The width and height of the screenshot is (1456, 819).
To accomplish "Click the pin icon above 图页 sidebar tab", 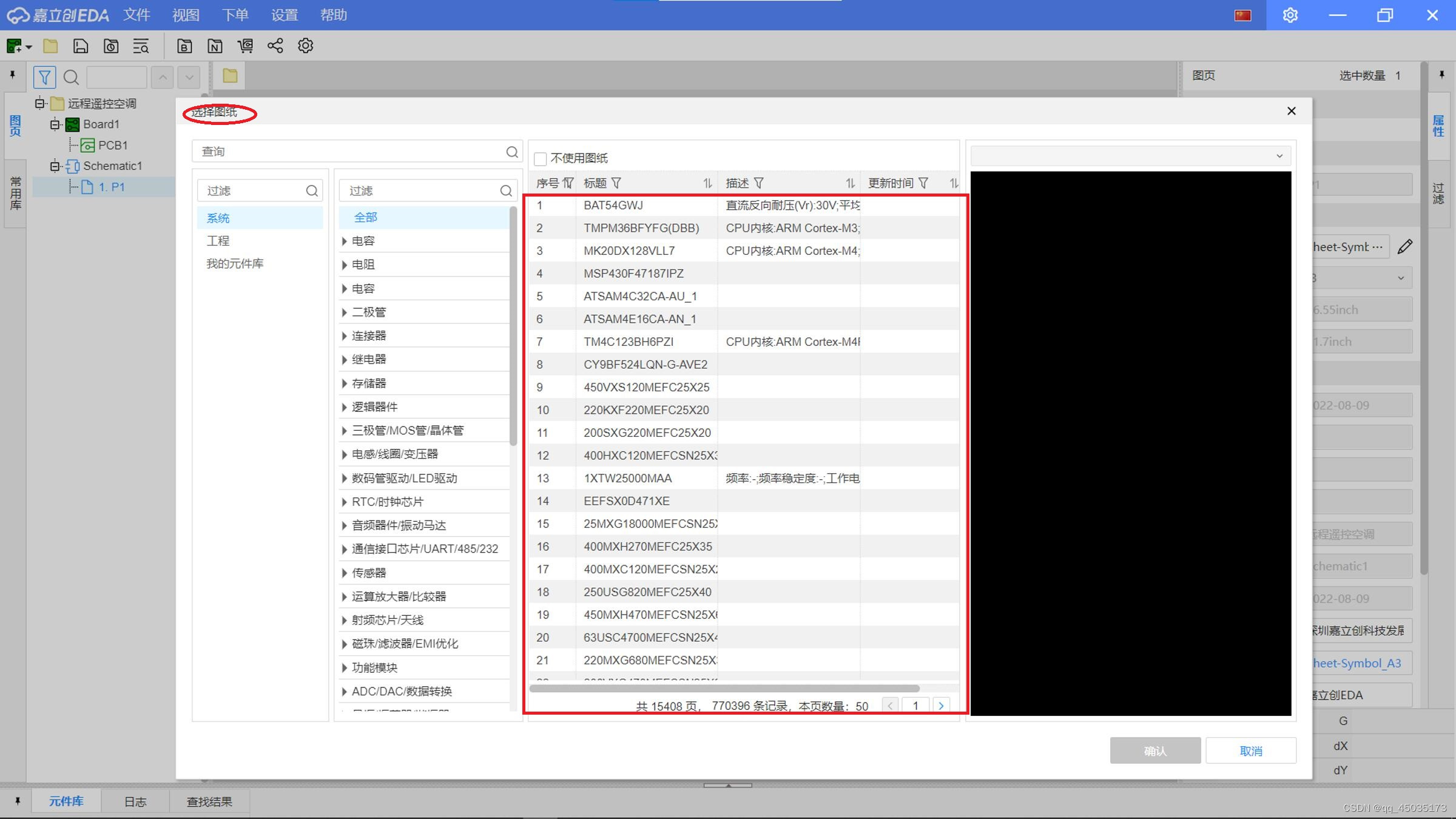I will click(12, 75).
